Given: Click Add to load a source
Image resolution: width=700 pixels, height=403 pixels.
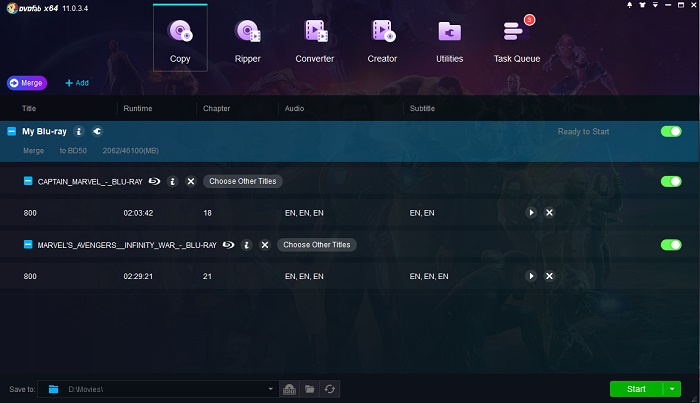Looking at the screenshot, I should point(77,83).
